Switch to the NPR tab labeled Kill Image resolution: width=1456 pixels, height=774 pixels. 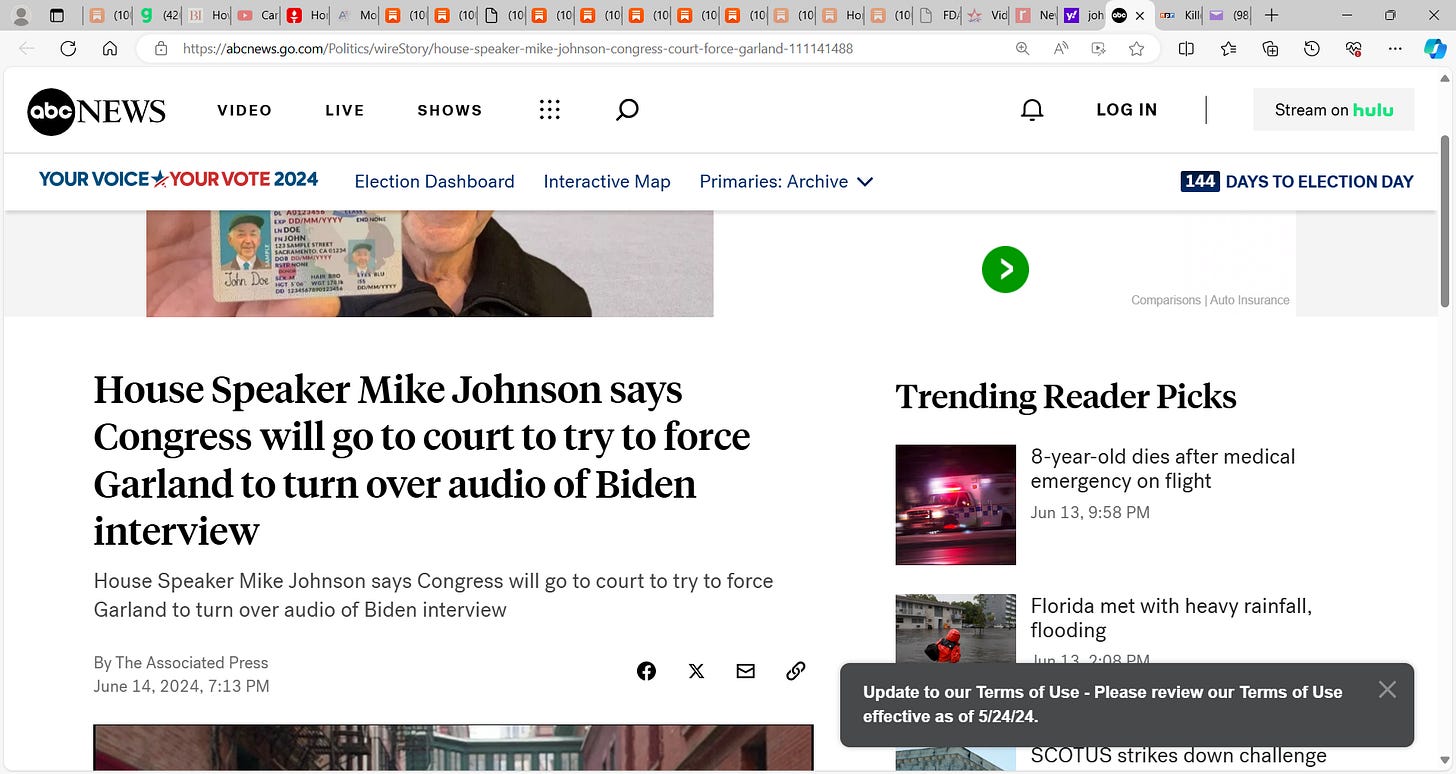point(1180,15)
